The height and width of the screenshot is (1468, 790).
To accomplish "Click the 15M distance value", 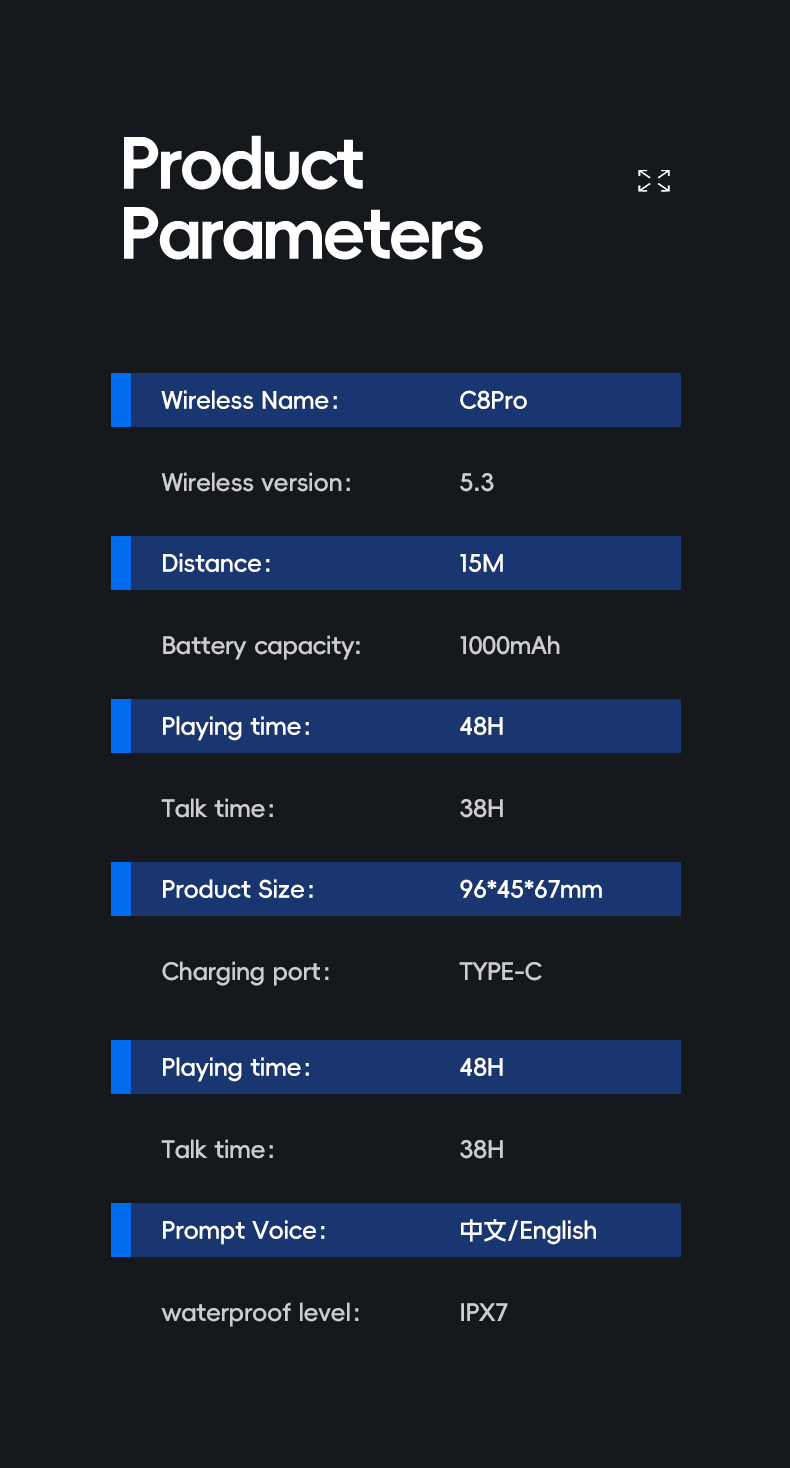I will (x=482, y=563).
